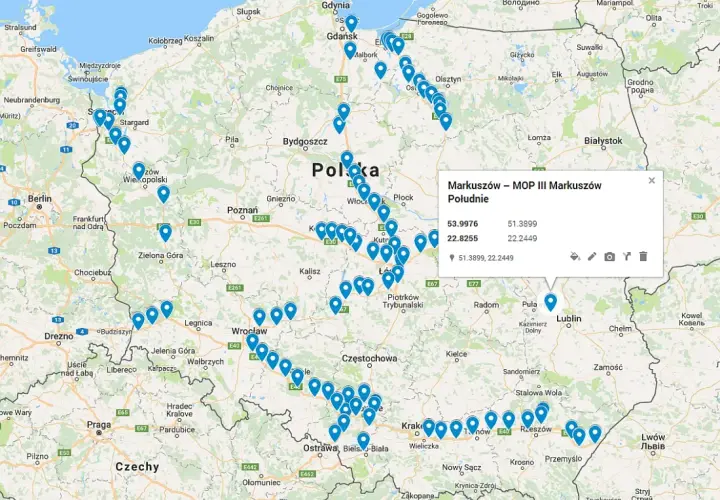
Task: Click the Markuszów – MOP III popup title
Action: [x=524, y=192]
